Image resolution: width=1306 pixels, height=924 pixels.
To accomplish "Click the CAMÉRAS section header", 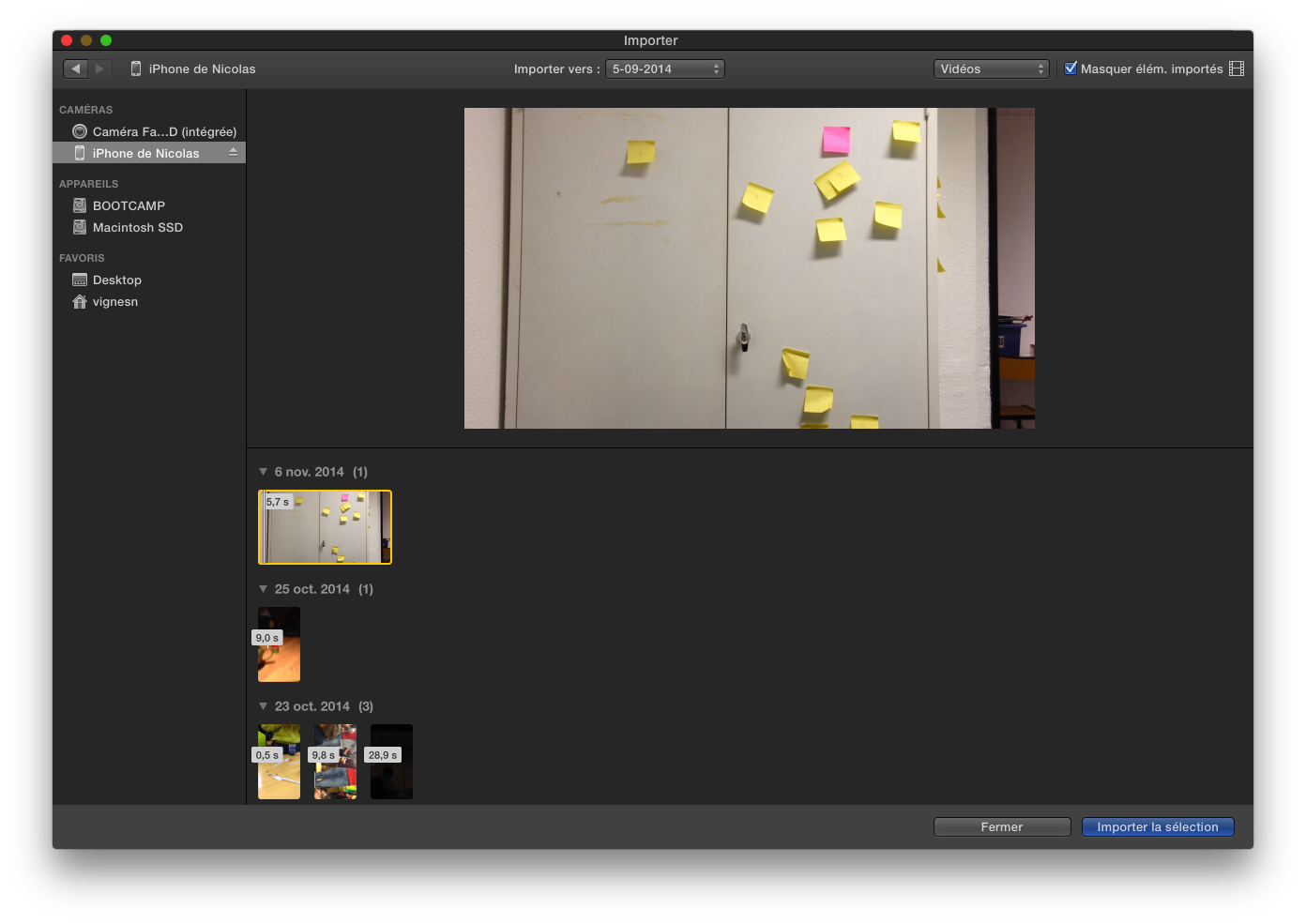I will coord(85,110).
